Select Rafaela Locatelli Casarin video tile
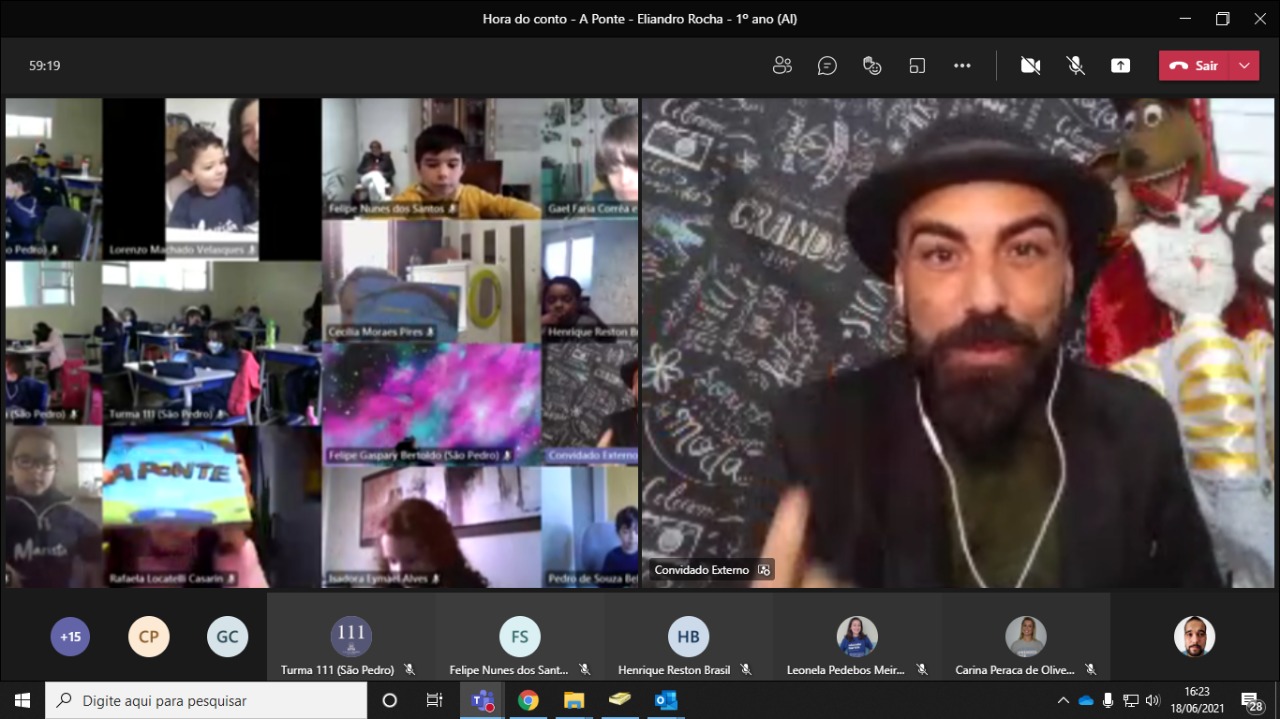Screen dimensions: 1280x719 pos(212,507)
